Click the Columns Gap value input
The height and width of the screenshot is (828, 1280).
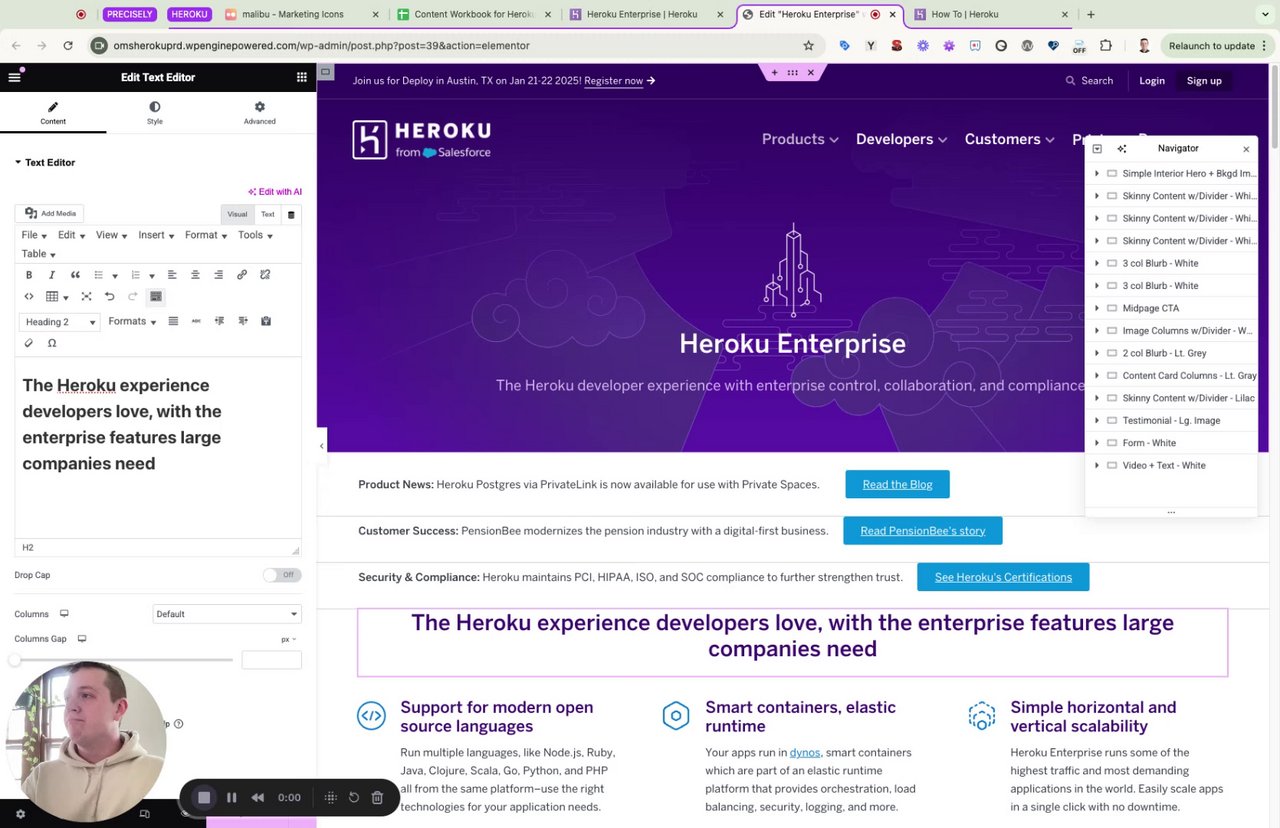click(271, 660)
